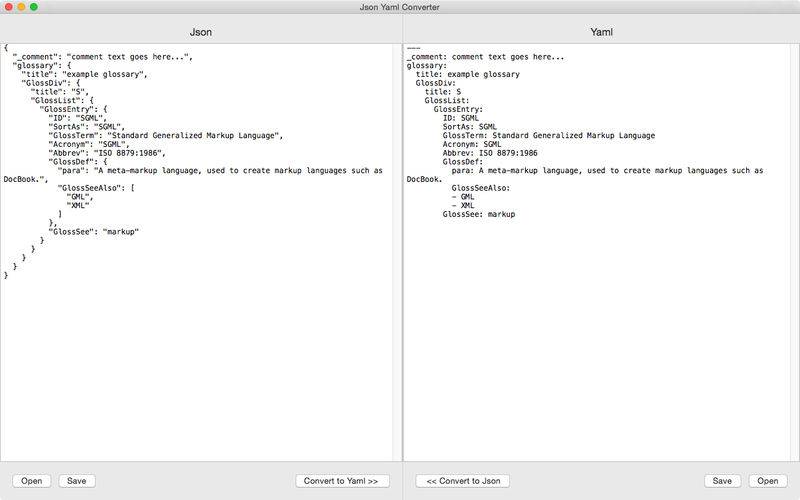The image size is (800, 500).
Task: Click the divider between Json and Yaml panes
Action: (399, 250)
